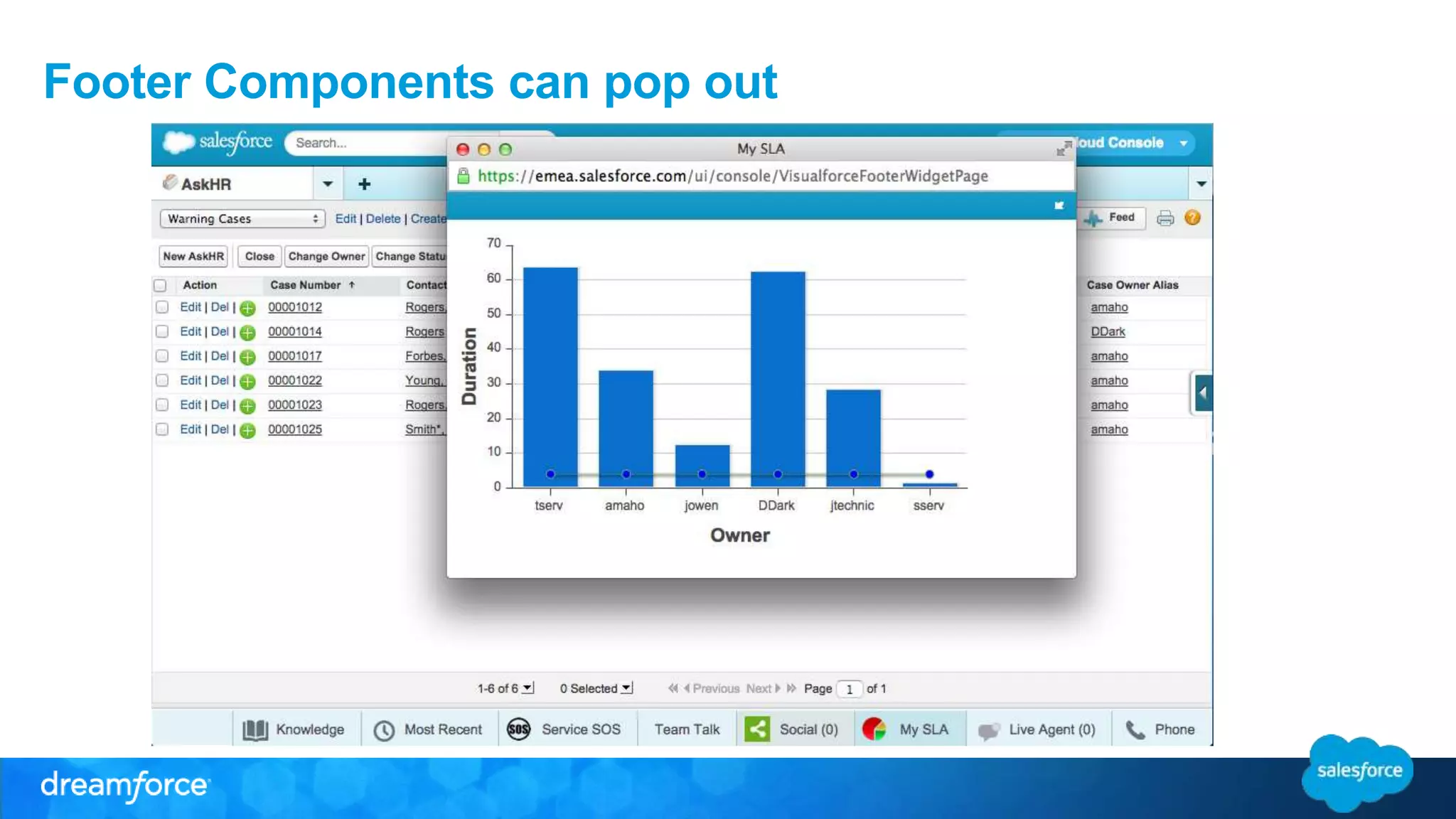Click the DDark bar in chart
Screen dimensions: 1456x819
click(778, 379)
